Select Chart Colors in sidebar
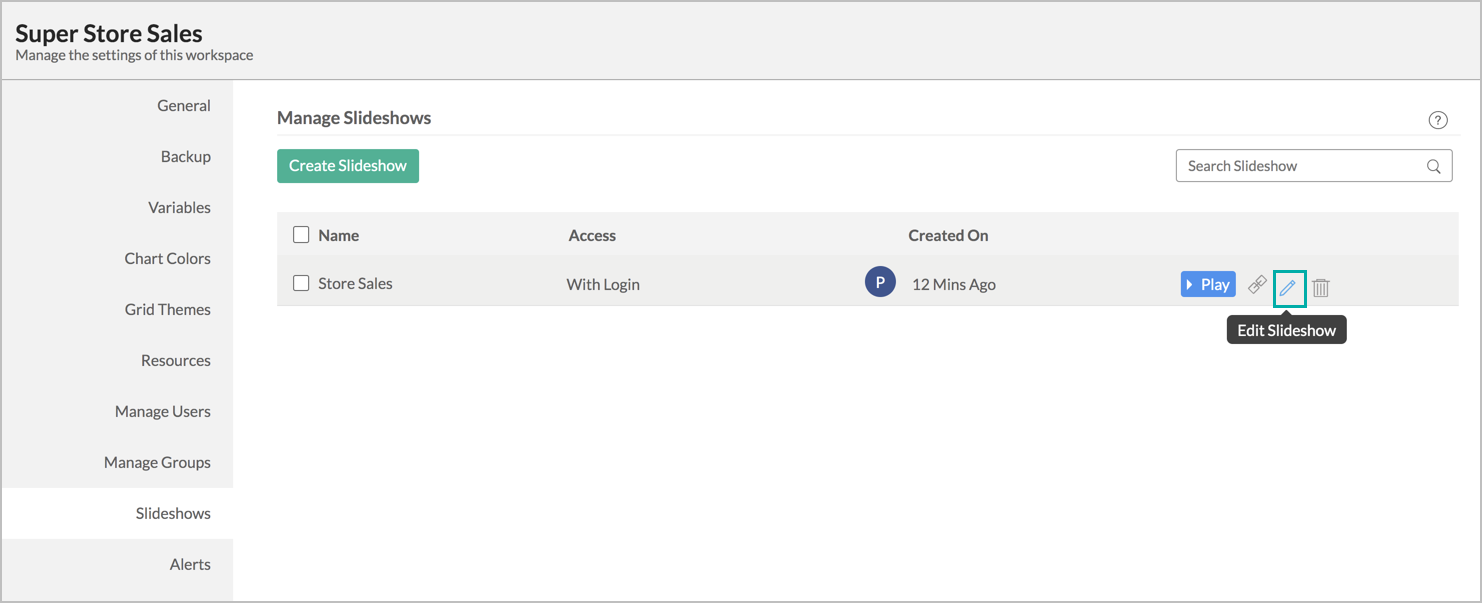The width and height of the screenshot is (1482, 603). point(167,259)
